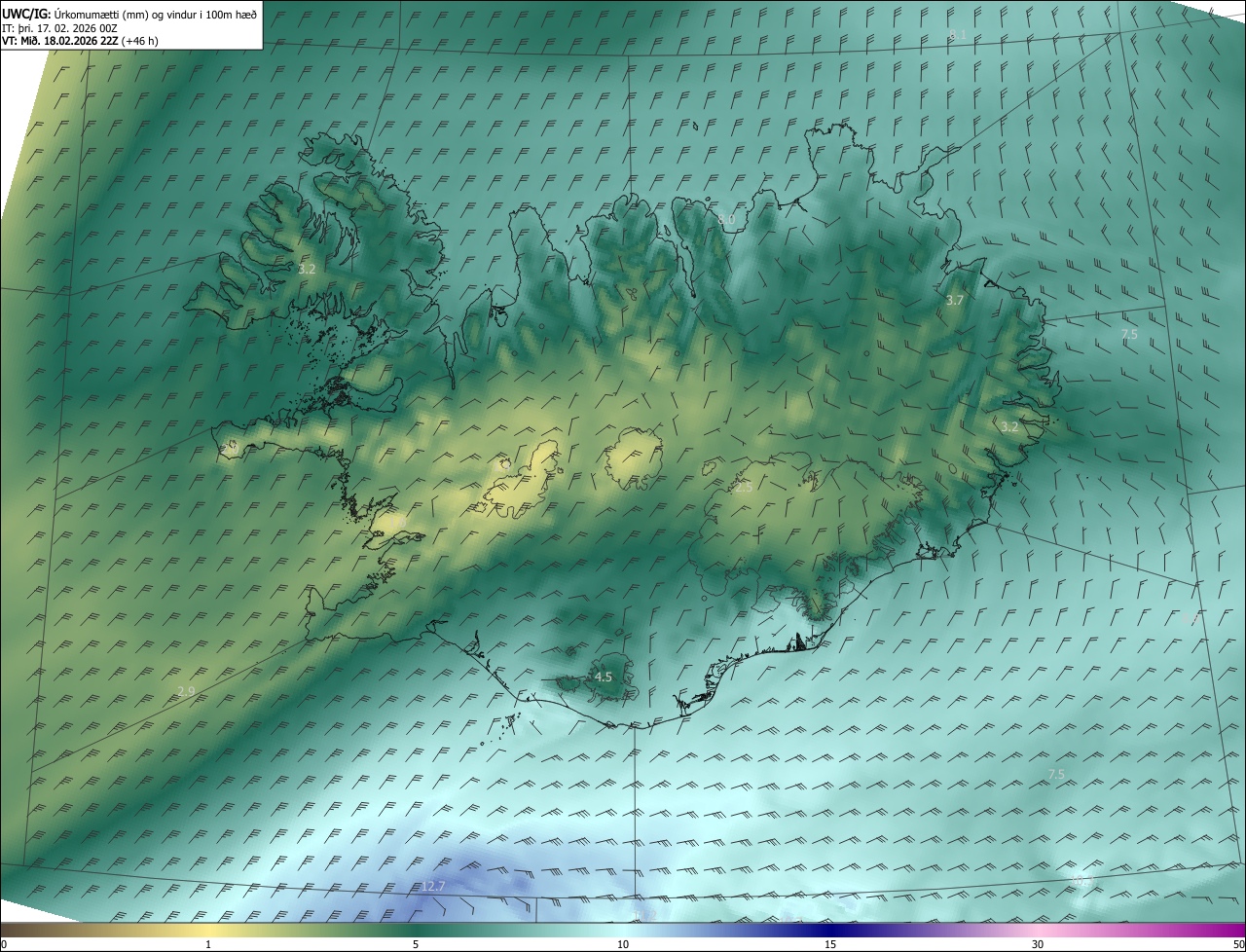Click the 0 tick on the color scale
Image resolution: width=1246 pixels, height=952 pixels.
[4, 945]
